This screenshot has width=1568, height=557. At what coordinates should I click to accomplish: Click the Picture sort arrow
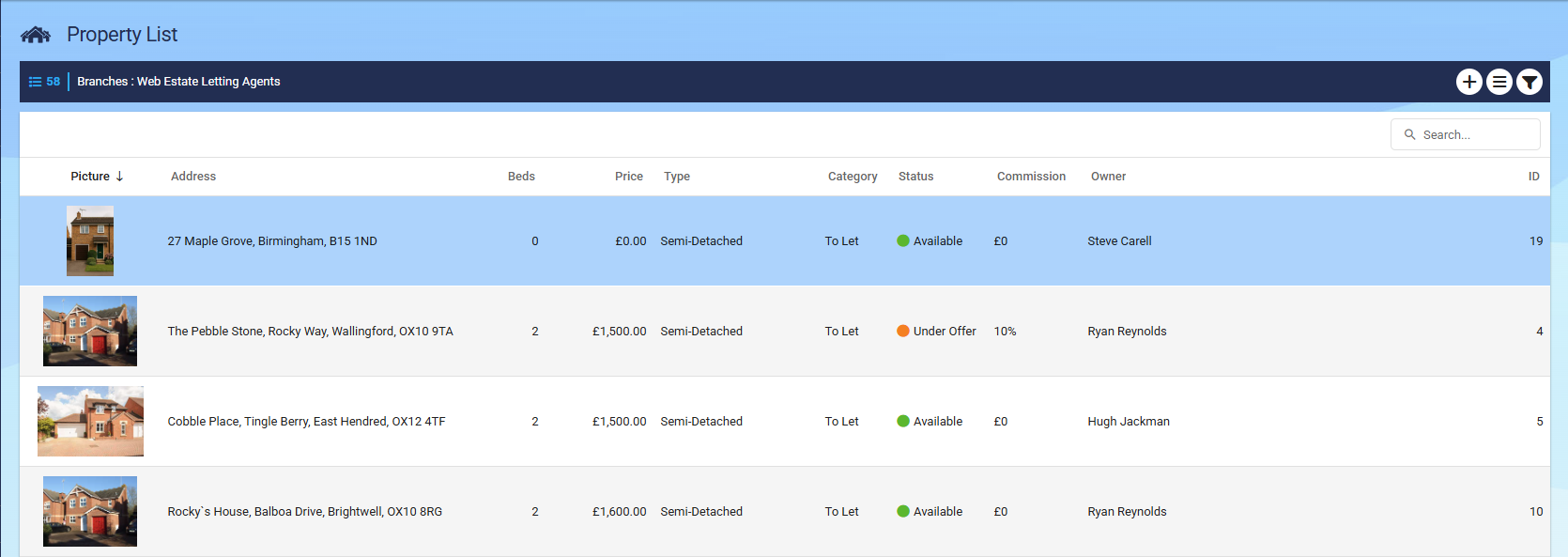(119, 177)
